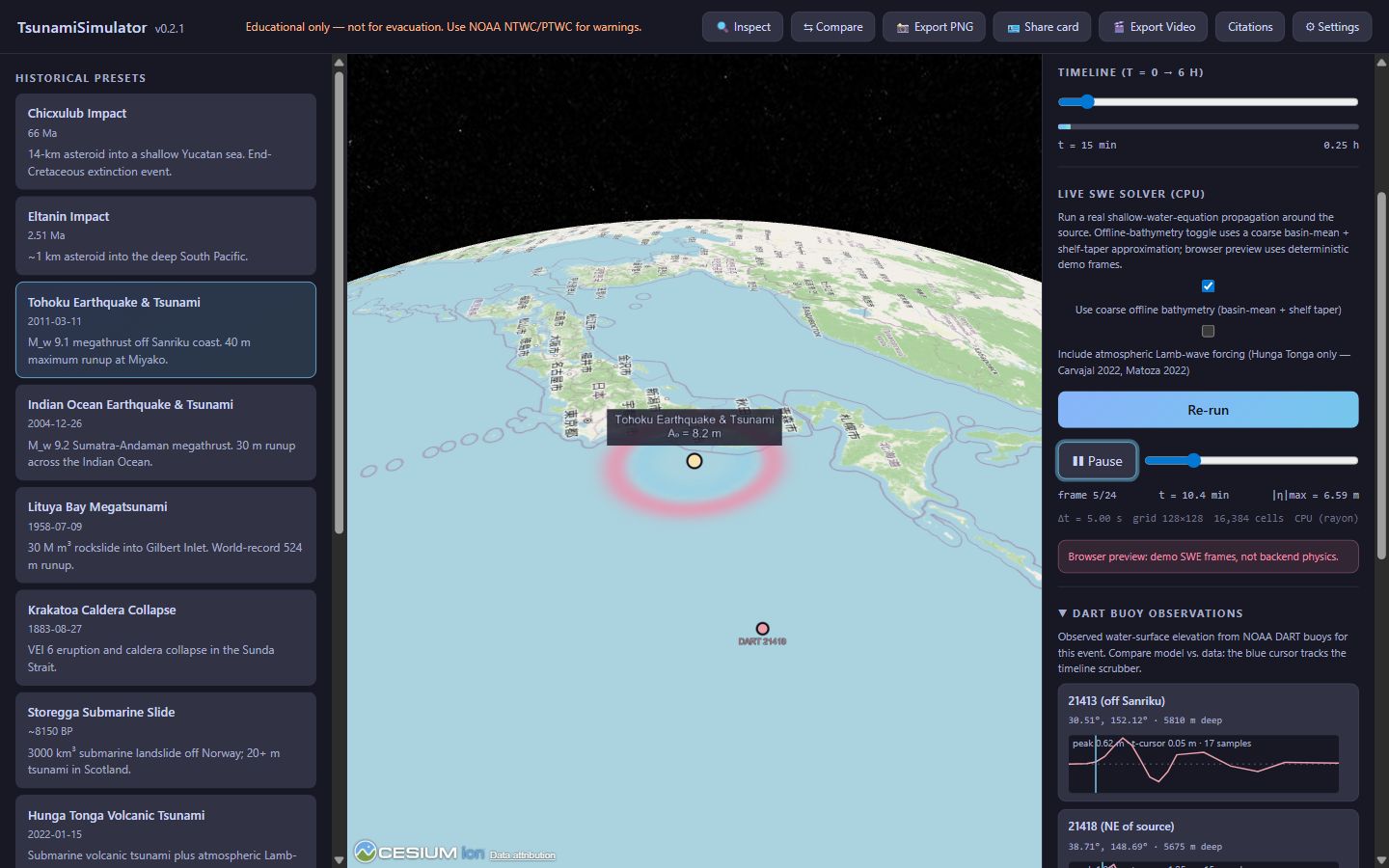Click the presets scrollbar down arrow

click(339, 859)
